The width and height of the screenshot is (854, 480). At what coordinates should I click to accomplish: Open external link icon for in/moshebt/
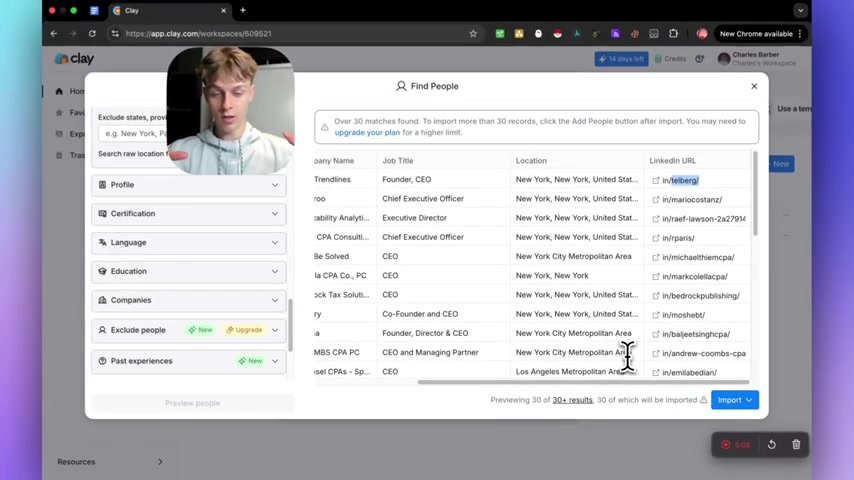click(x=656, y=315)
